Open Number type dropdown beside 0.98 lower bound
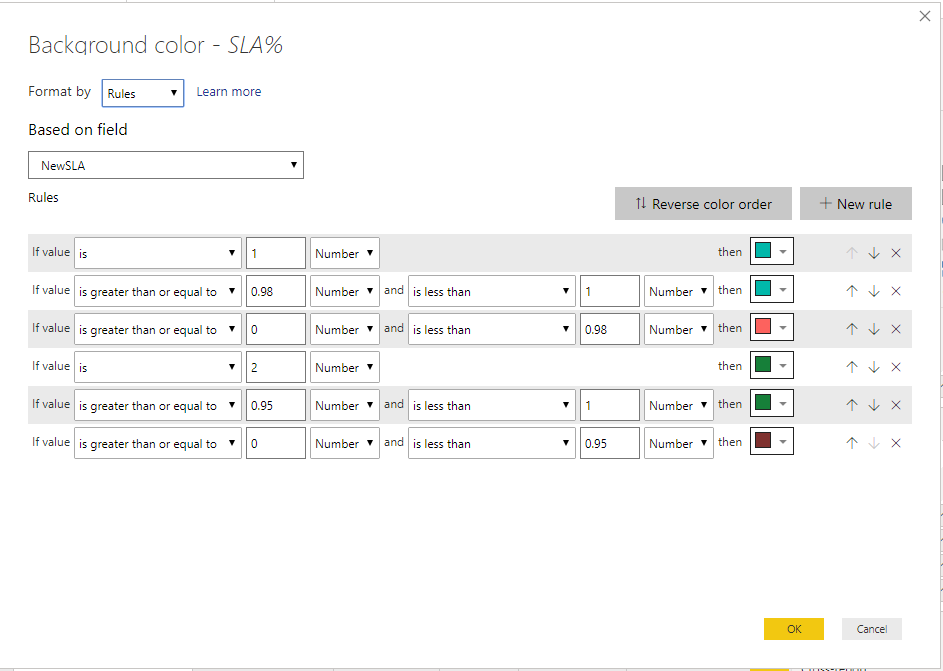 pyautogui.click(x=345, y=291)
